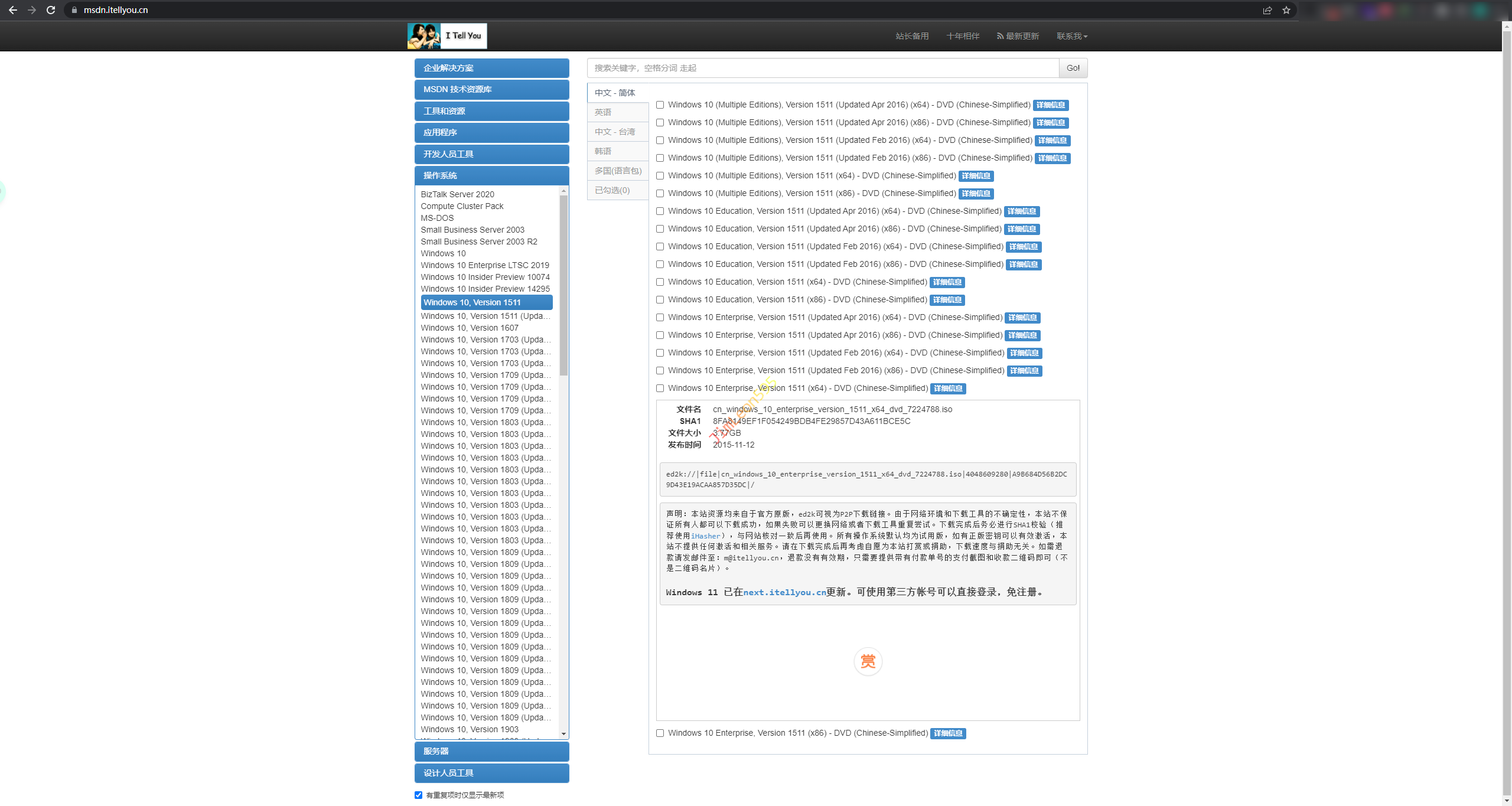Click the browser reload icon
Screen dimensions: 1512x806
coord(51,10)
